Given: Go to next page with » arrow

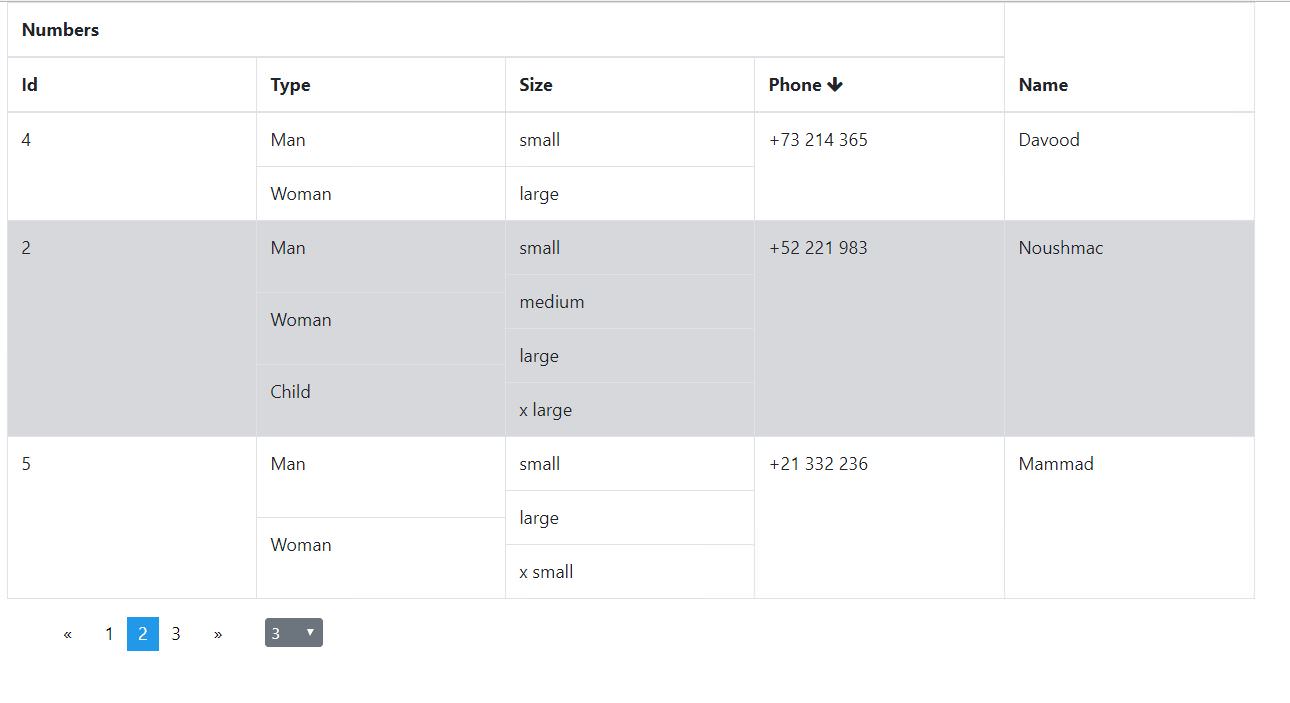Looking at the screenshot, I should 218,634.
